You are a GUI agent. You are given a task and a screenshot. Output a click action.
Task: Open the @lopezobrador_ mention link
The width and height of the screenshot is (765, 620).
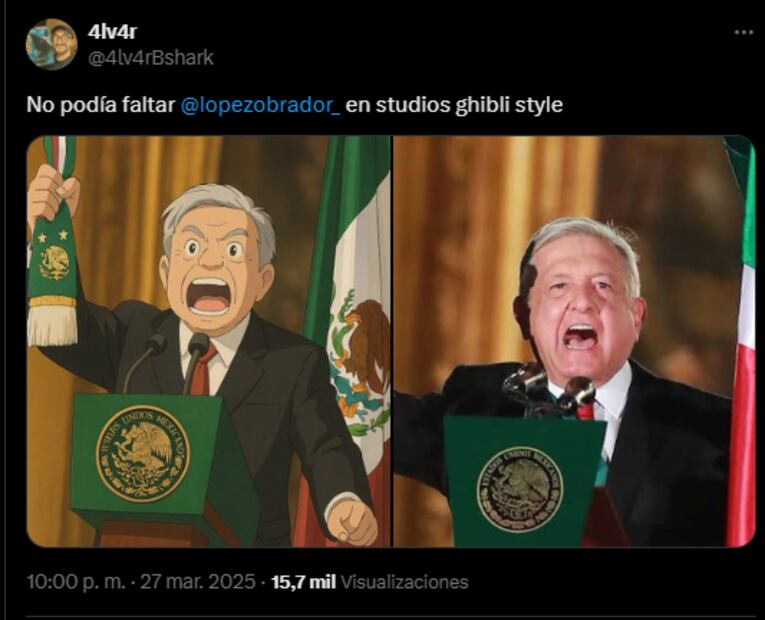(x=260, y=105)
